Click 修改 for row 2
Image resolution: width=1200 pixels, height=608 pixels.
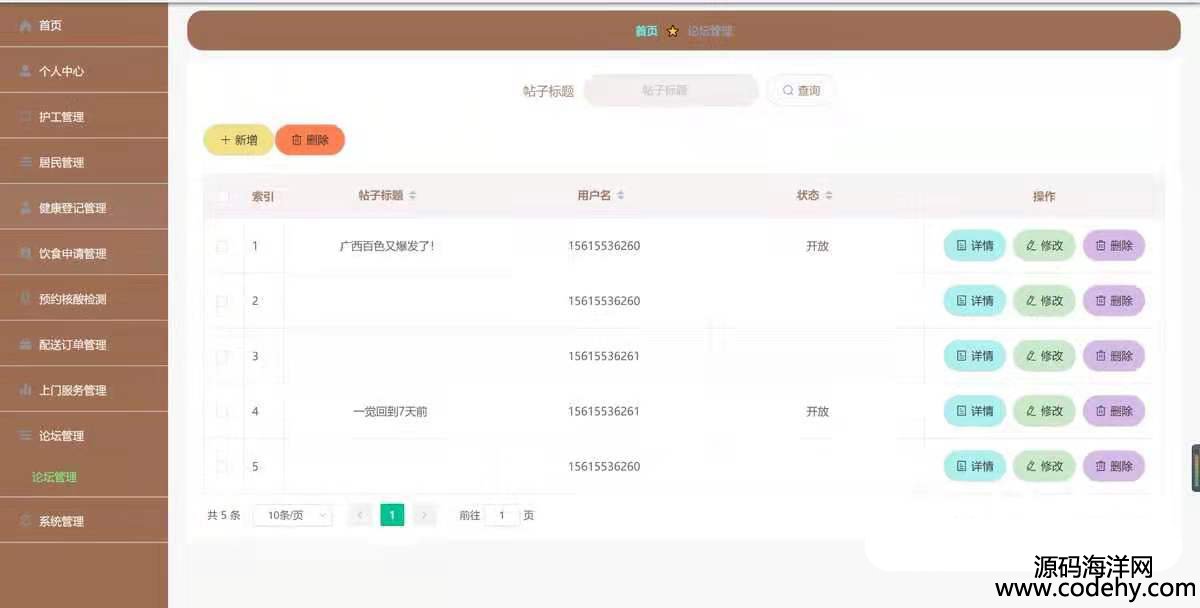tap(1044, 301)
